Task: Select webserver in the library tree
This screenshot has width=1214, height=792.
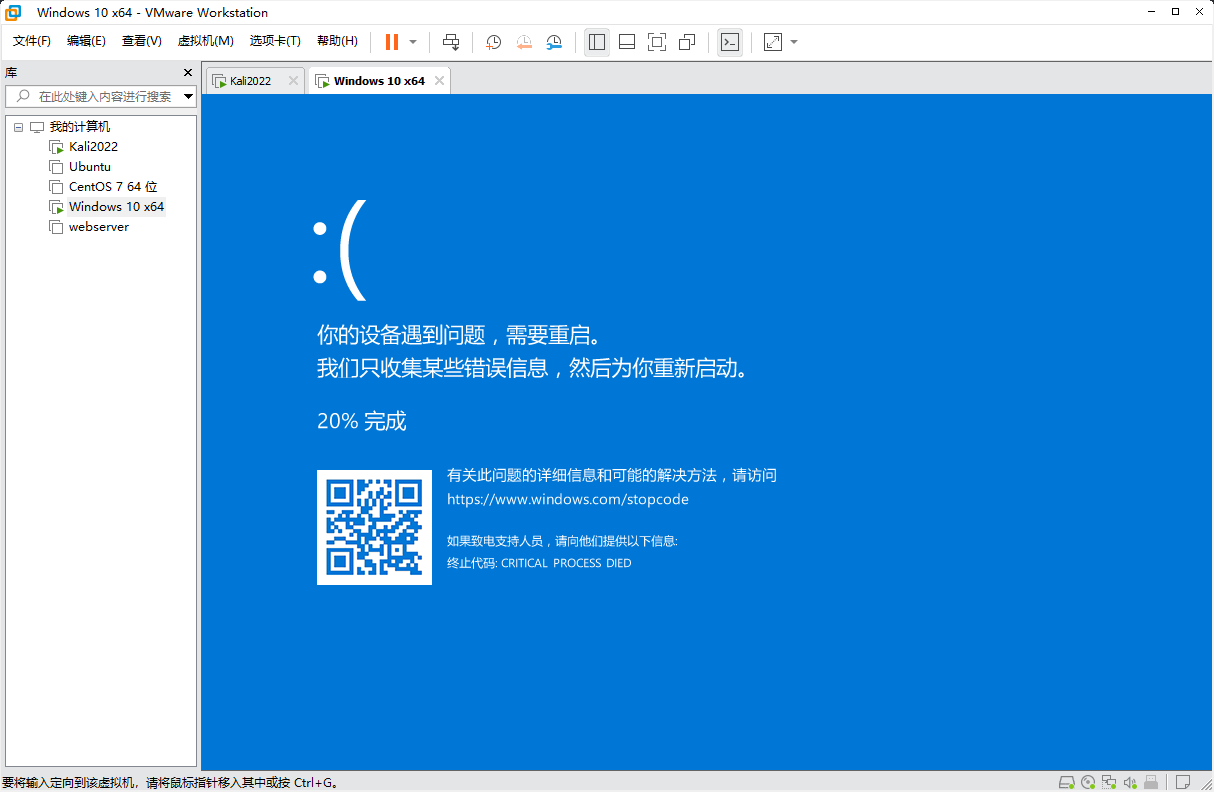Action: [x=99, y=227]
